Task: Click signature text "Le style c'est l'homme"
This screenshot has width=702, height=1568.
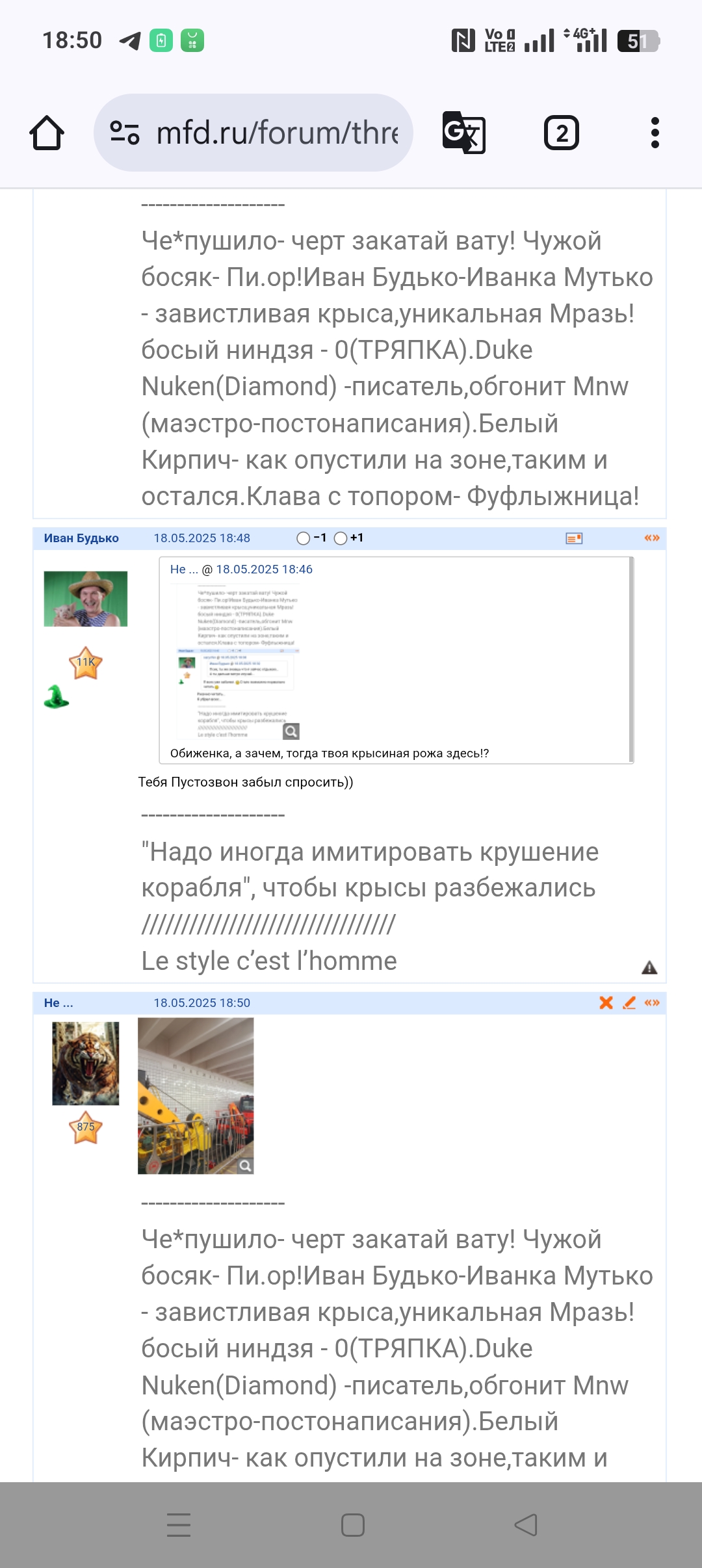Action: 269,961
